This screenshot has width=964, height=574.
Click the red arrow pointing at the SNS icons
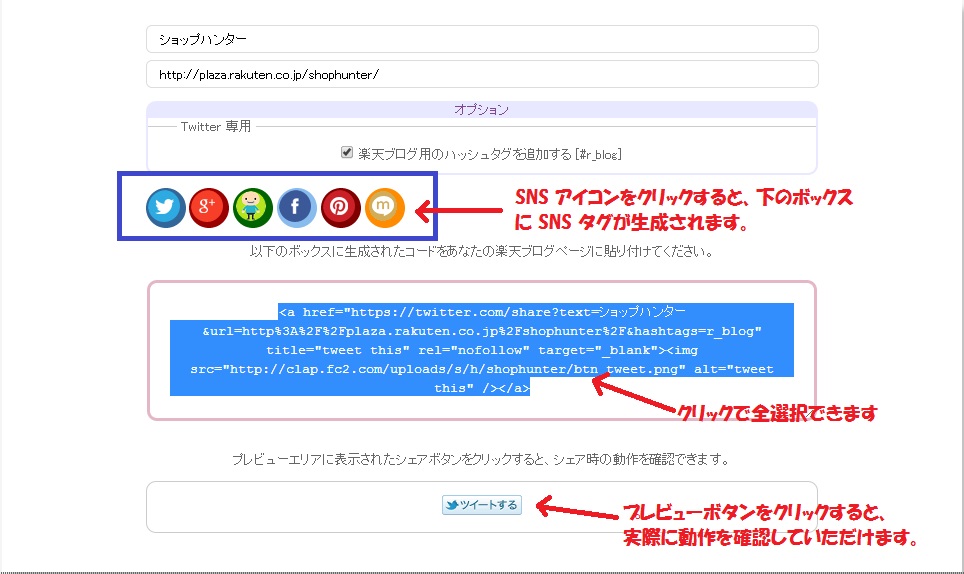click(458, 211)
